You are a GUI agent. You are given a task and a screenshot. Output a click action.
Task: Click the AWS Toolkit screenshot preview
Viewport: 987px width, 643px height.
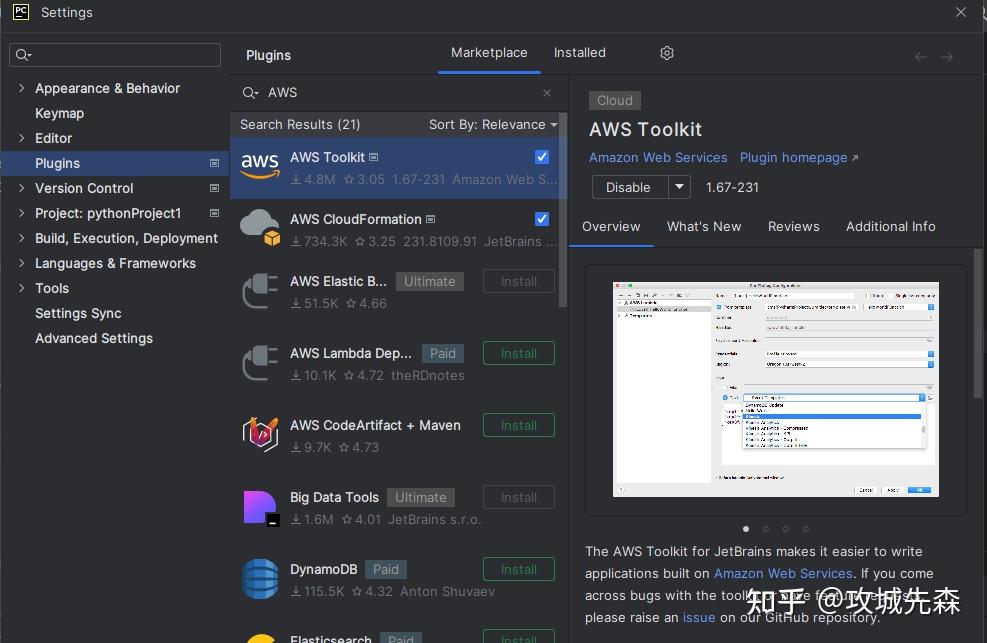[x=775, y=389]
